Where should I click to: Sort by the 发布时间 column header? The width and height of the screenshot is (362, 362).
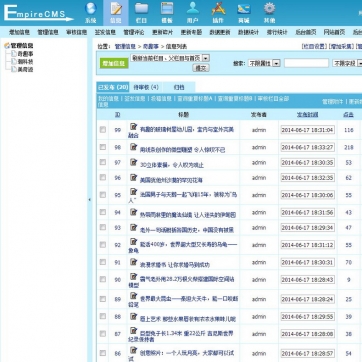coord(307,115)
